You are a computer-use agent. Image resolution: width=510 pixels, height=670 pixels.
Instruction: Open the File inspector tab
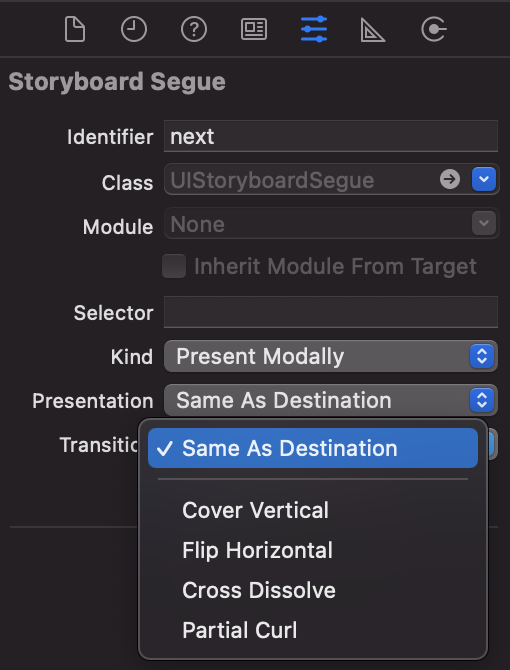(x=75, y=29)
